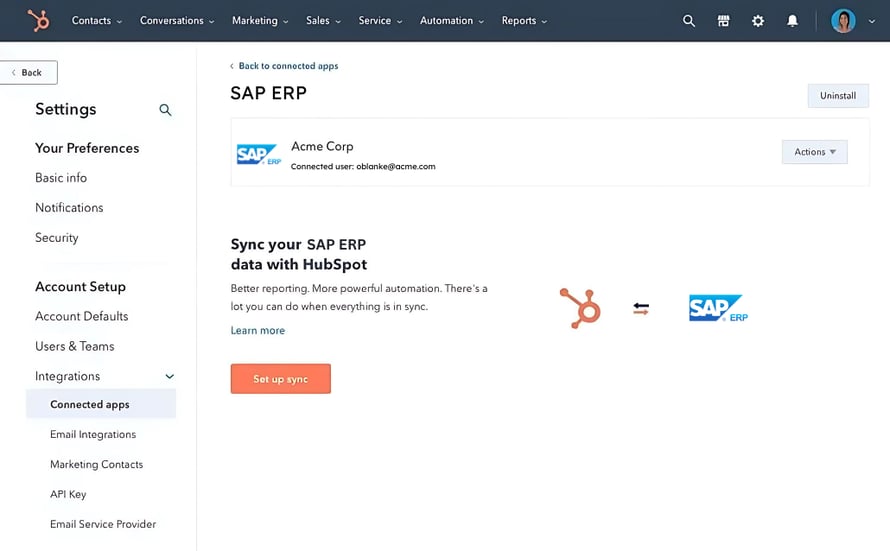
Task: Click the Sync your SAP ERP heading
Action: [x=299, y=254]
